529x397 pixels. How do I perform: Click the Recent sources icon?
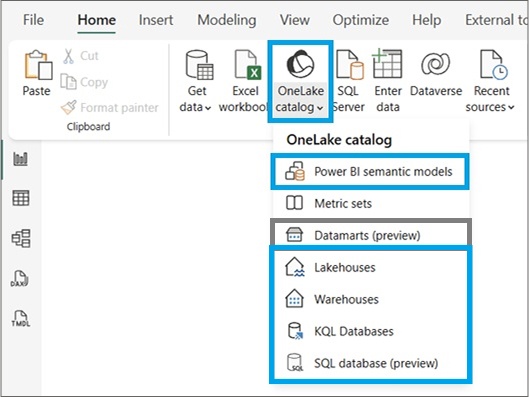tap(493, 65)
